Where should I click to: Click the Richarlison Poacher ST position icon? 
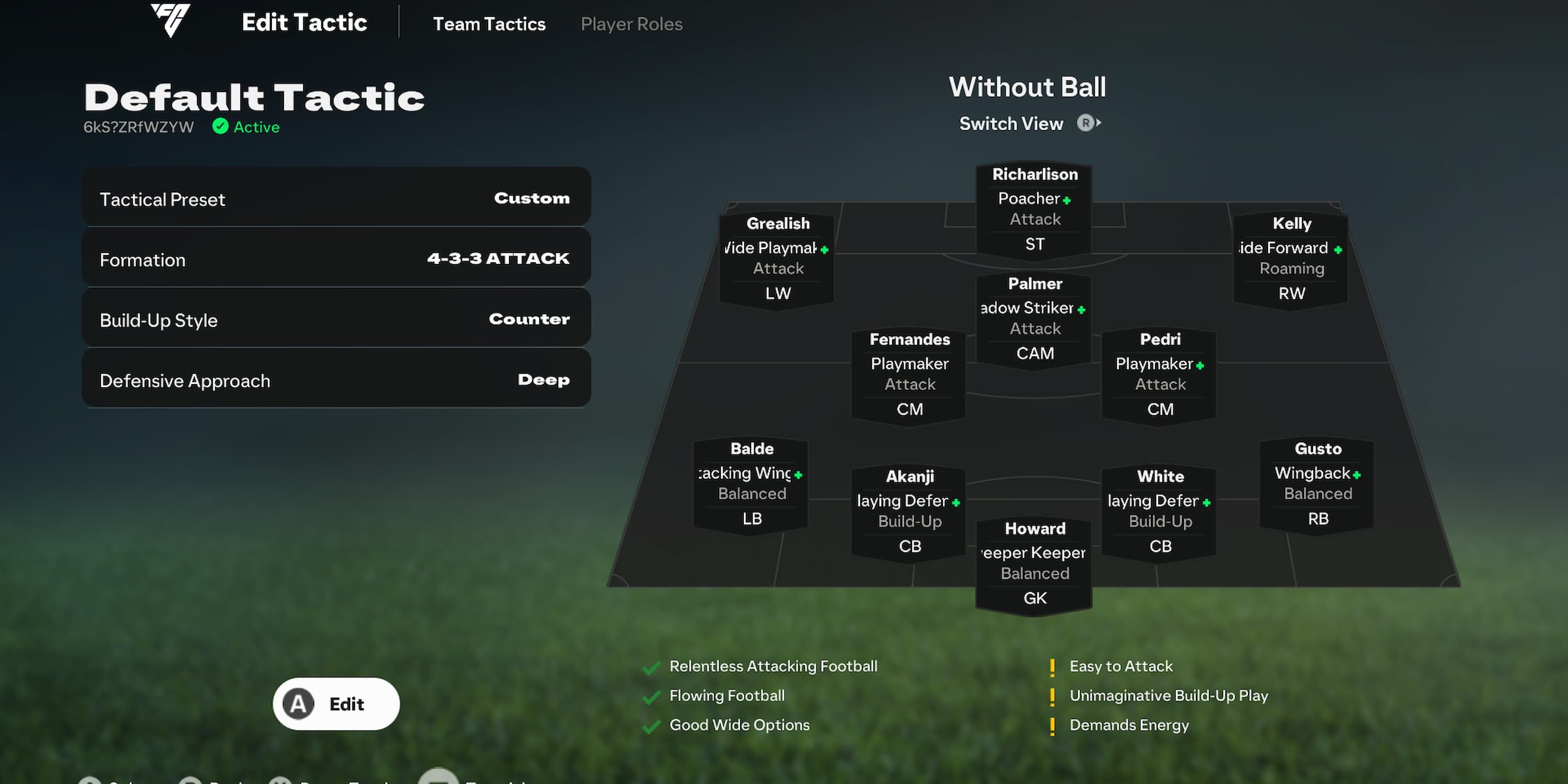pyautogui.click(x=1033, y=209)
